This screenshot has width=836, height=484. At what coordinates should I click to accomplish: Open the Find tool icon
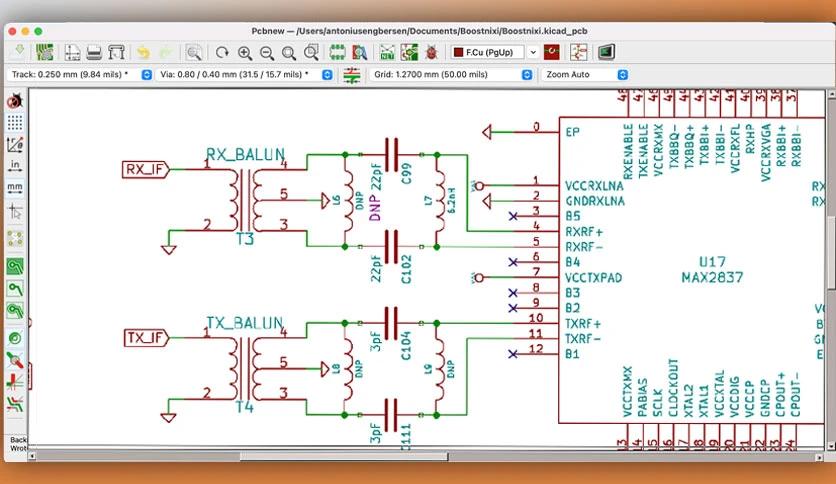pyautogui.click(x=194, y=52)
